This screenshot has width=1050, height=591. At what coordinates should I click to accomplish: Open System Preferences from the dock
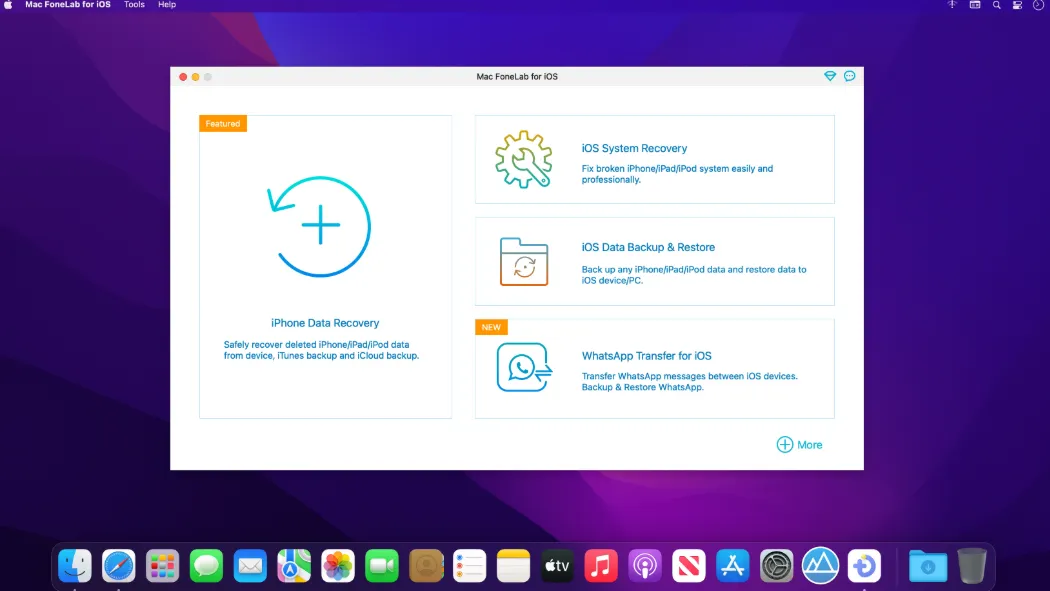click(x=777, y=566)
